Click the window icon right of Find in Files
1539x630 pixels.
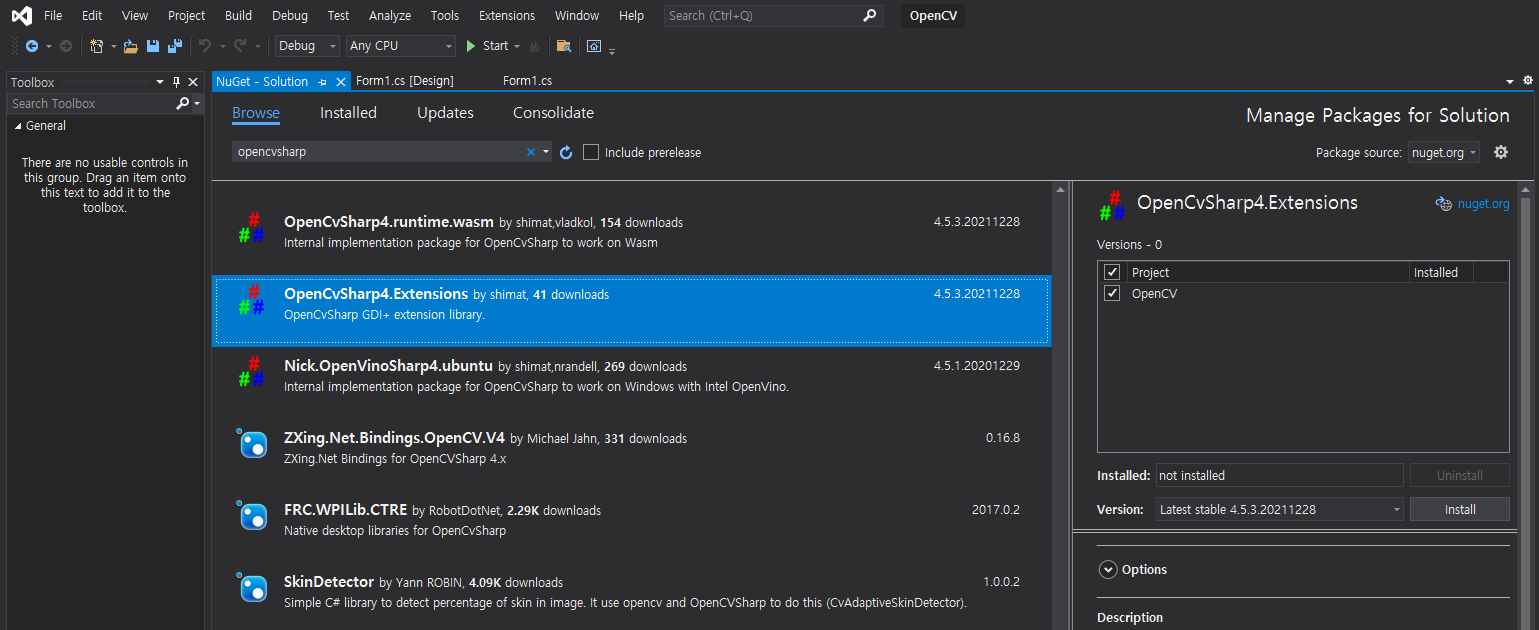pos(594,46)
